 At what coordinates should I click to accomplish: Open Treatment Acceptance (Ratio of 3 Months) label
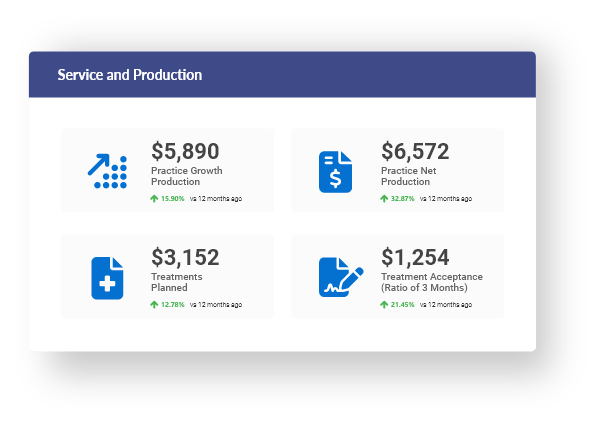tap(432, 282)
